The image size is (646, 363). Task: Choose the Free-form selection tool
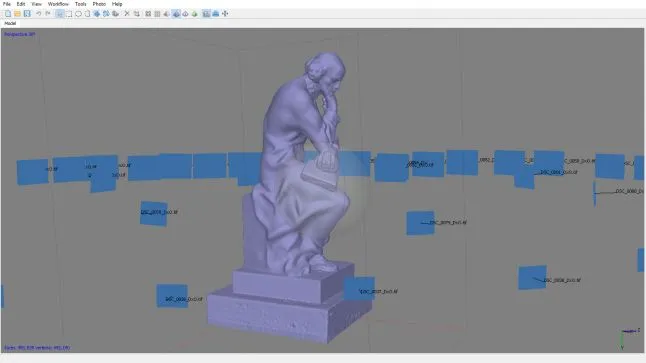(87, 14)
